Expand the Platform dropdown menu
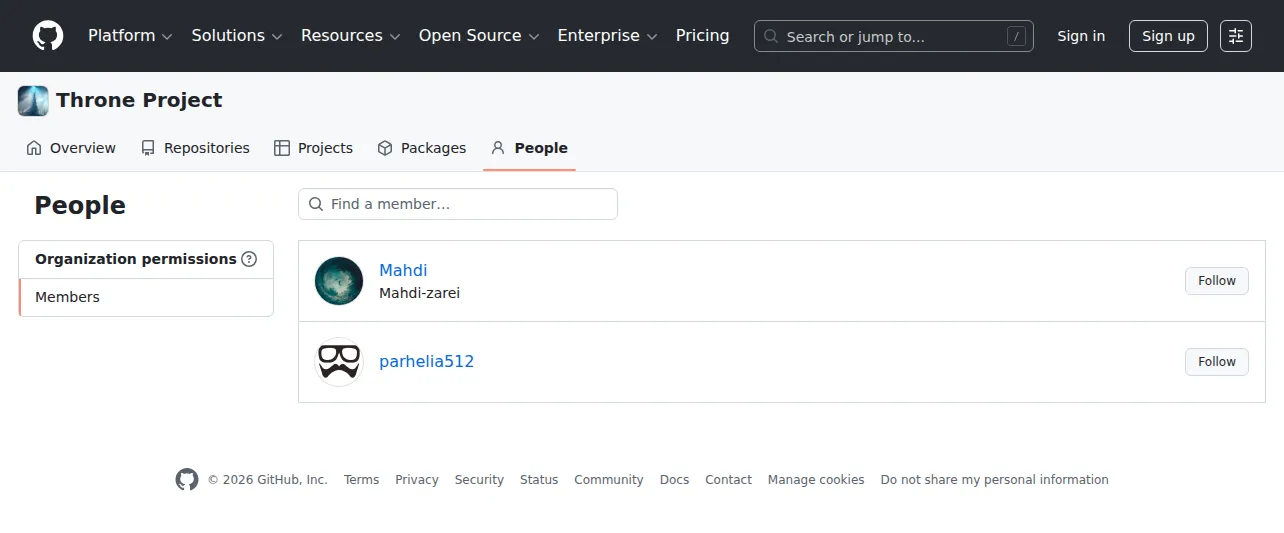1284x533 pixels. point(130,36)
